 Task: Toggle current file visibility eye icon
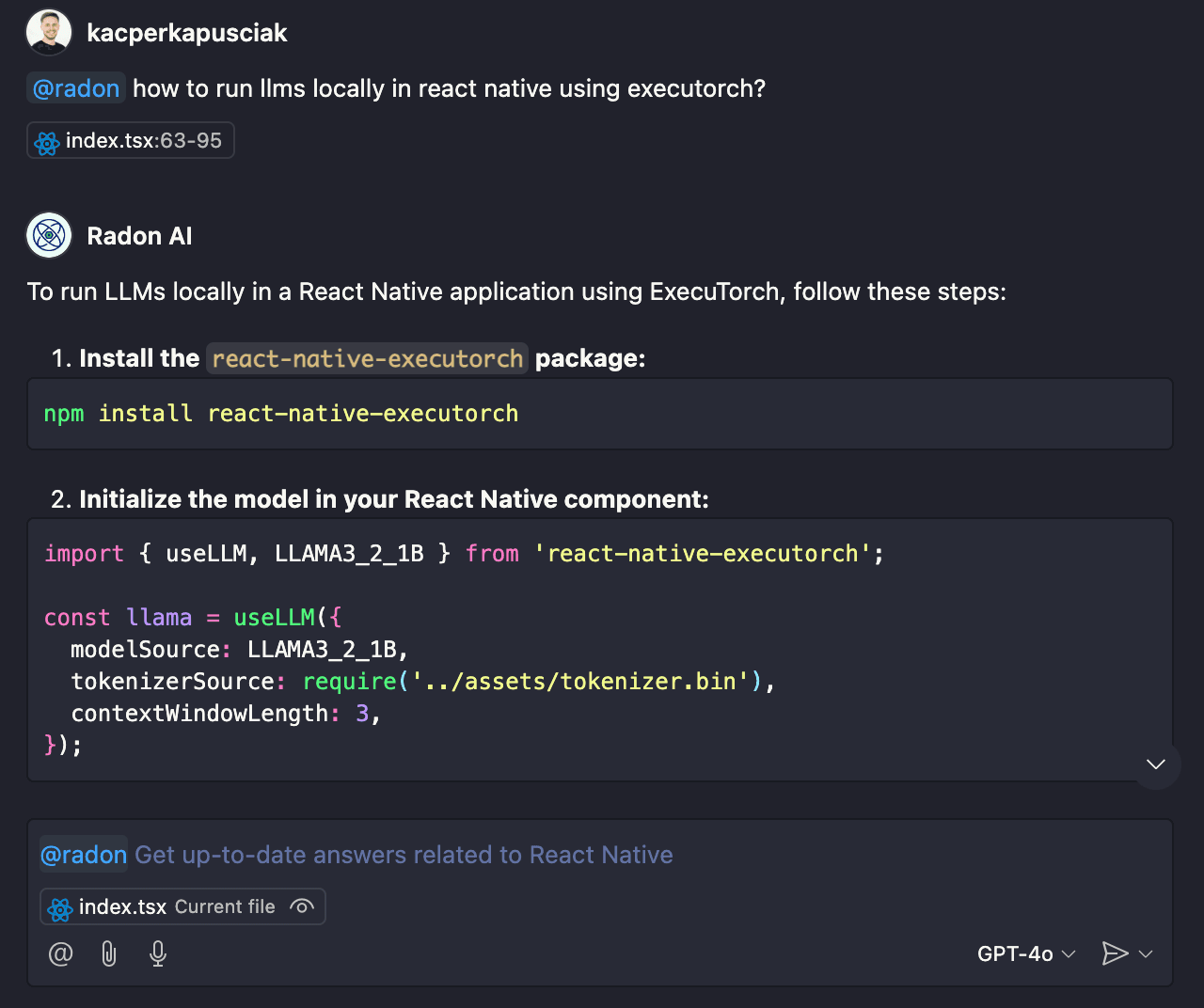pos(302,906)
